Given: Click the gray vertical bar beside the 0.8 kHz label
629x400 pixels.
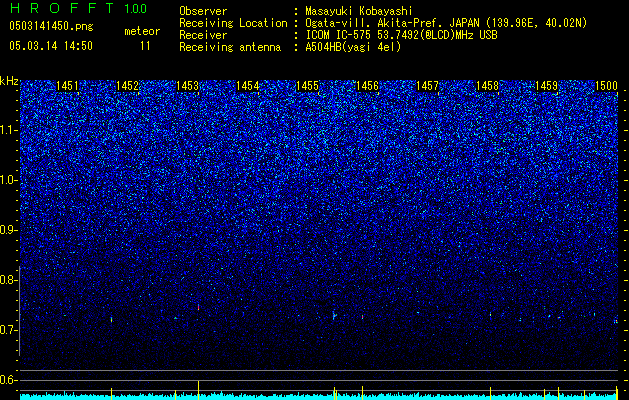Looking at the screenshot, I should pyautogui.click(x=20, y=311).
